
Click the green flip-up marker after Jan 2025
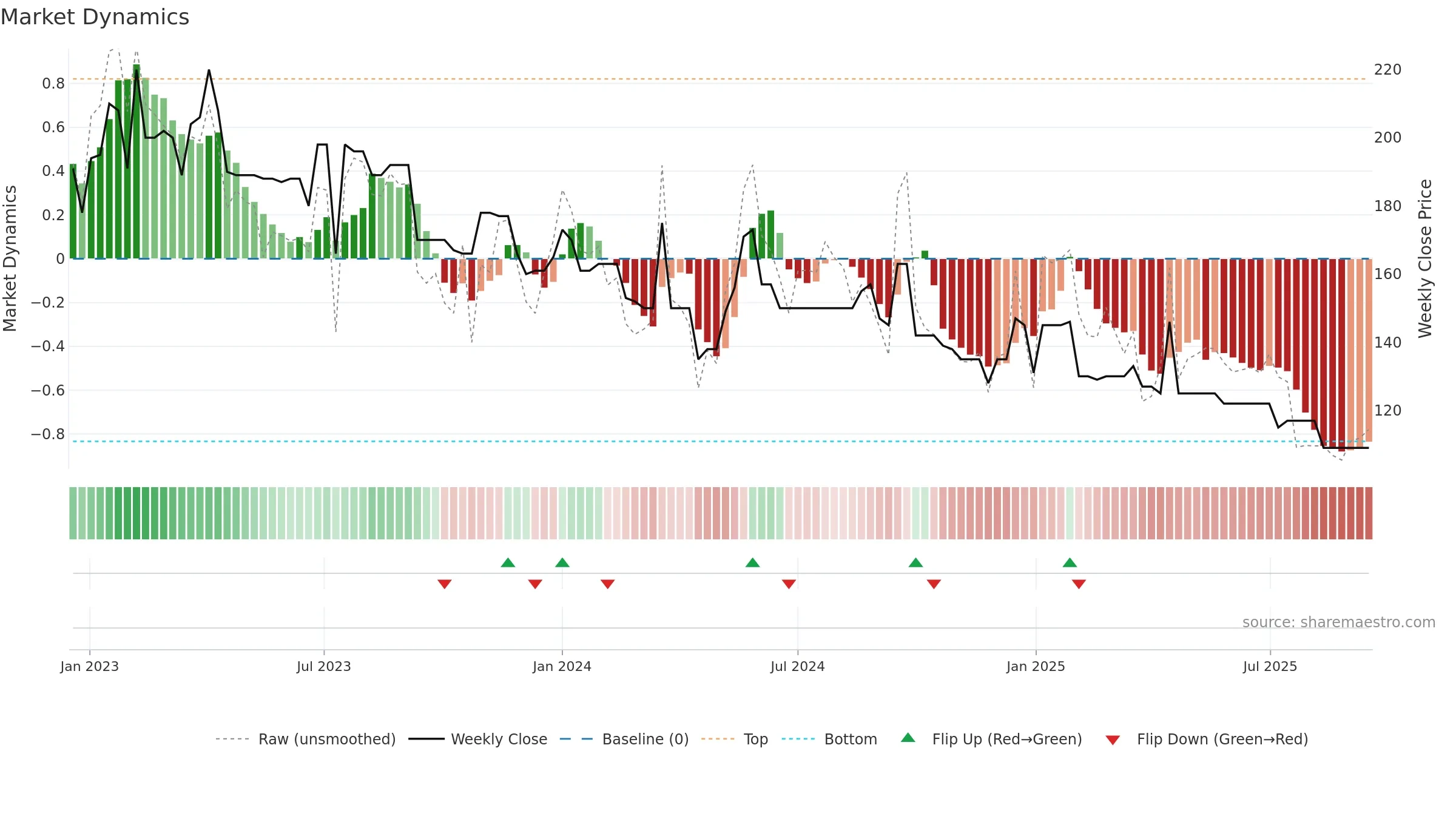1070,562
